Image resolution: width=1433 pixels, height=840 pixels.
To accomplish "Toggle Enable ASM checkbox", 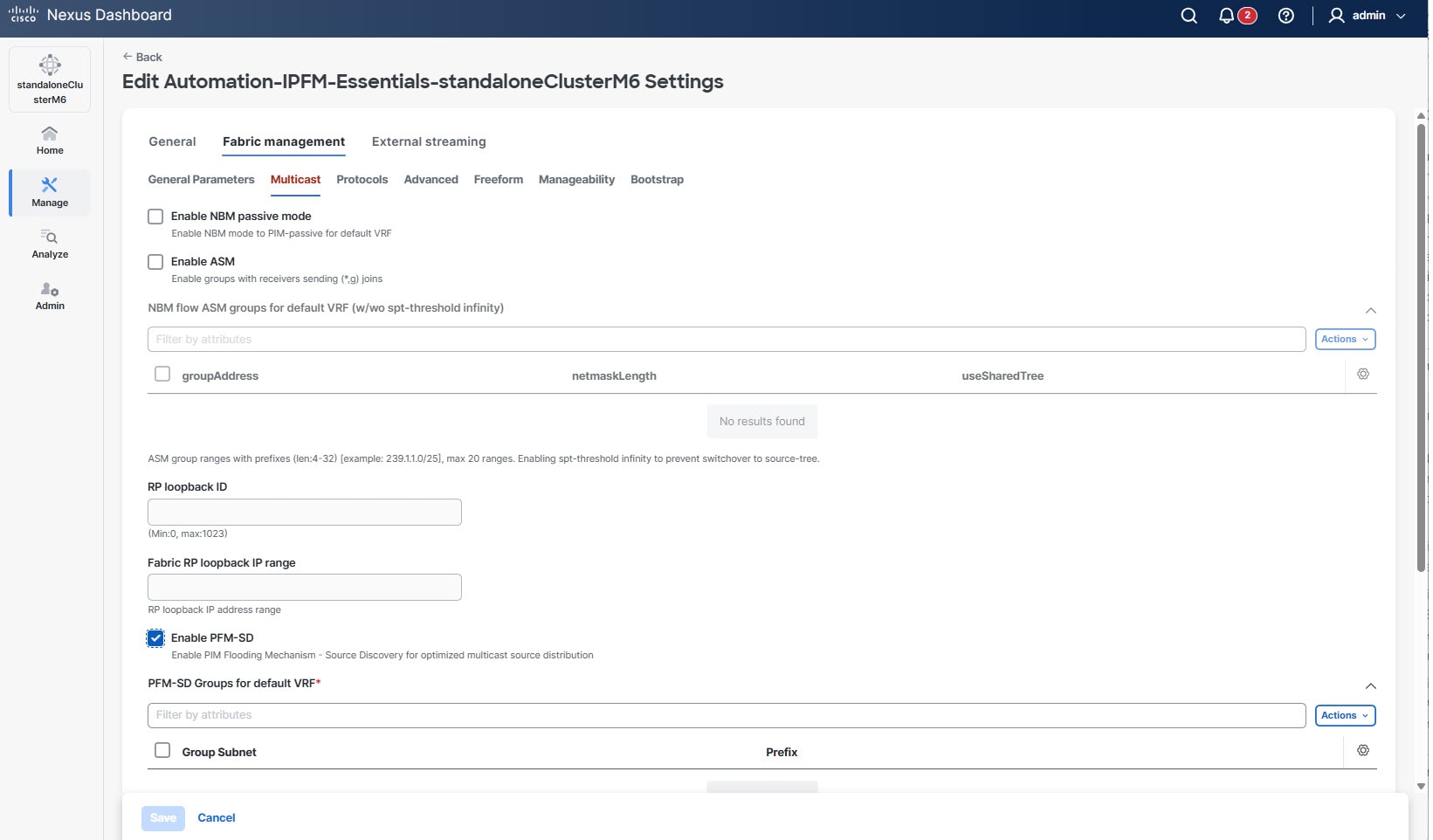I will point(155,262).
